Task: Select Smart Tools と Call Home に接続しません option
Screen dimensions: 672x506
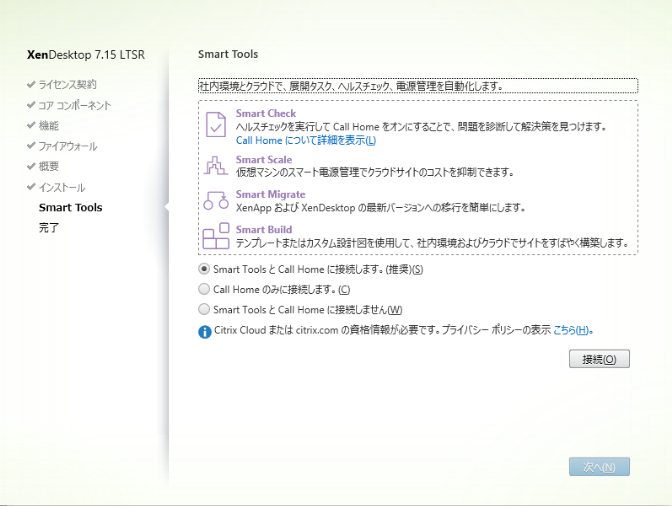Action: 204,309
